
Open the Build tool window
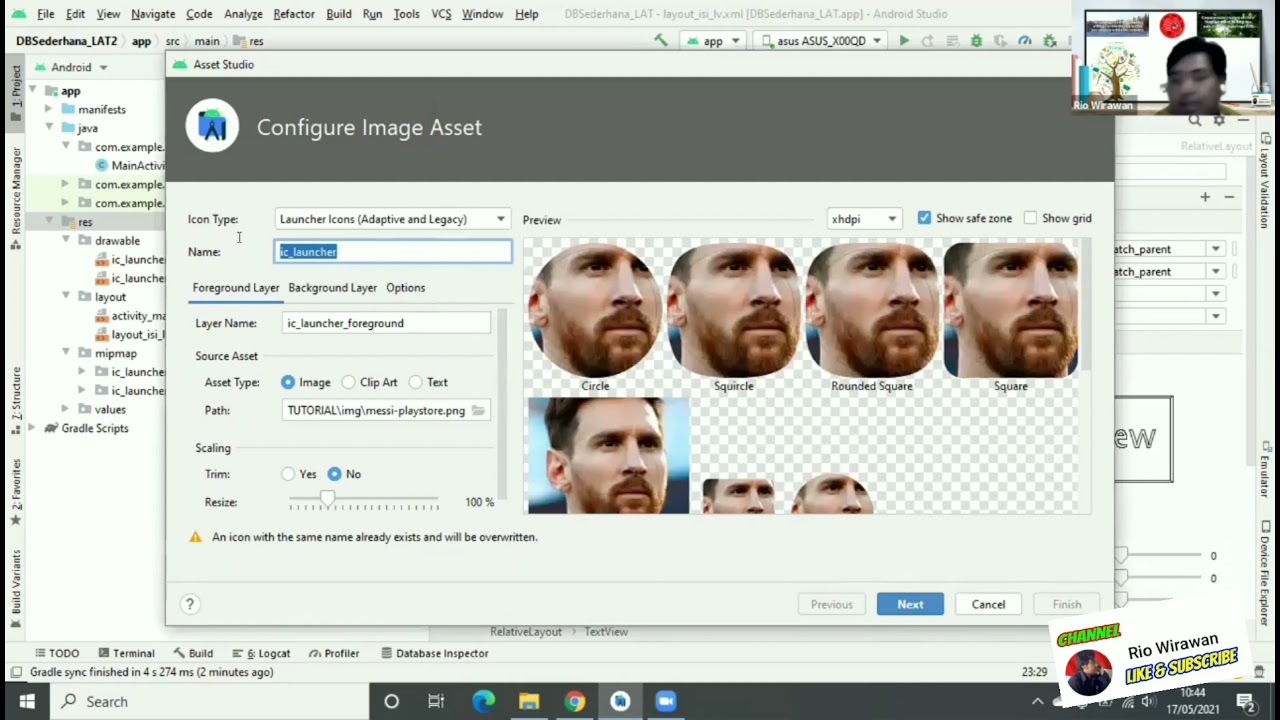pyautogui.click(x=192, y=653)
